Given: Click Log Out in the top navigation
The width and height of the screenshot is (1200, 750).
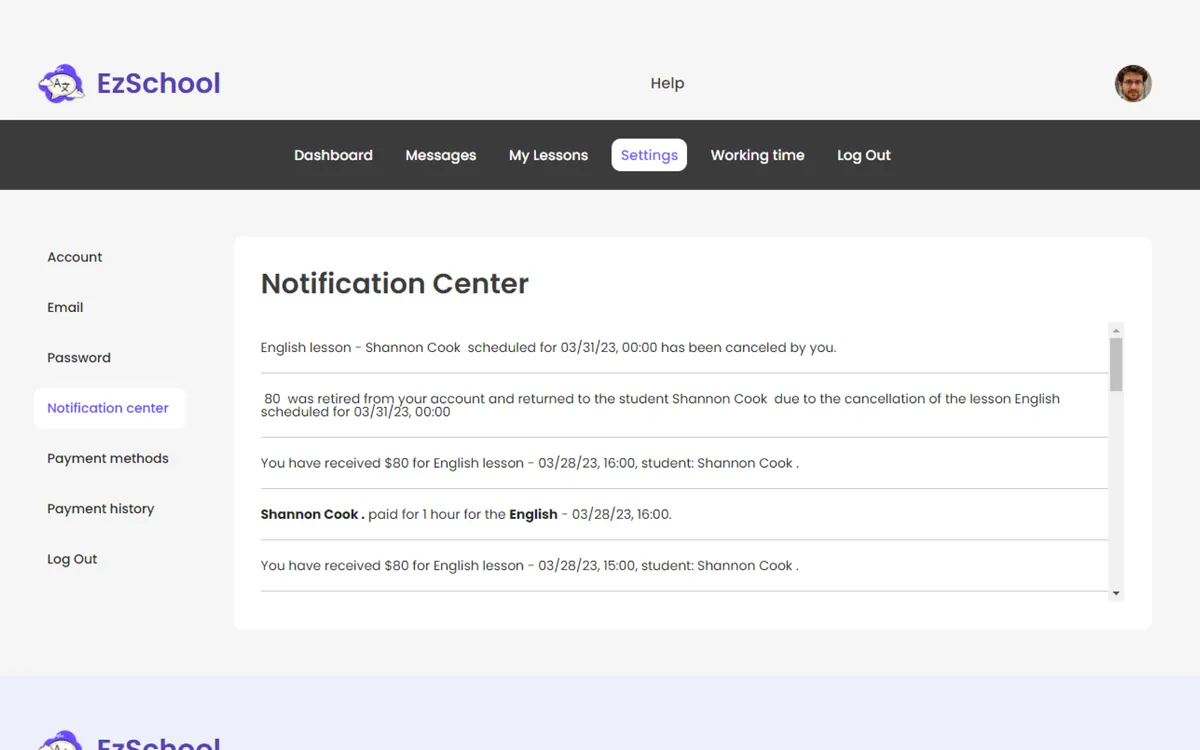Looking at the screenshot, I should pos(864,155).
